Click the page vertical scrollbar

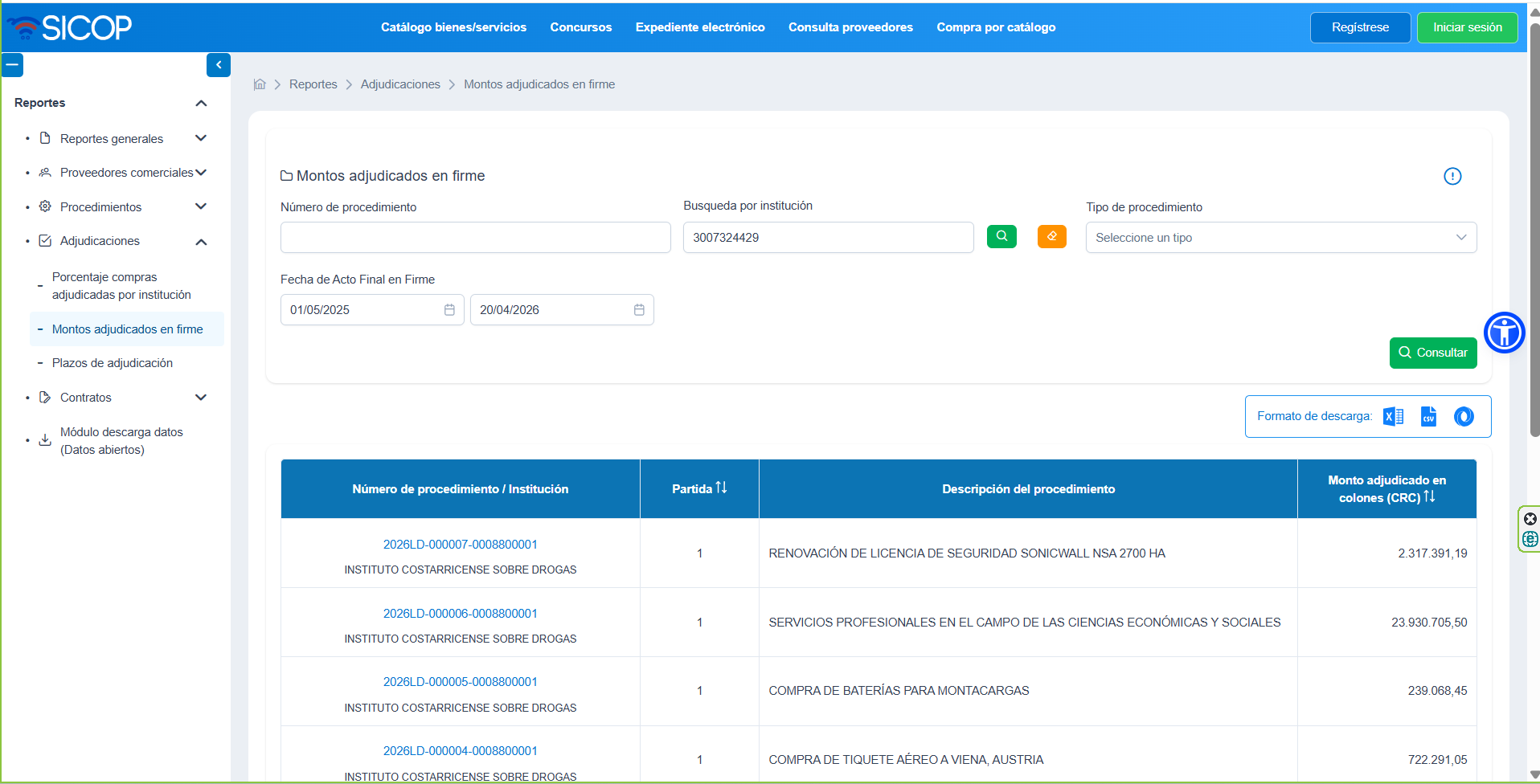1534,241
